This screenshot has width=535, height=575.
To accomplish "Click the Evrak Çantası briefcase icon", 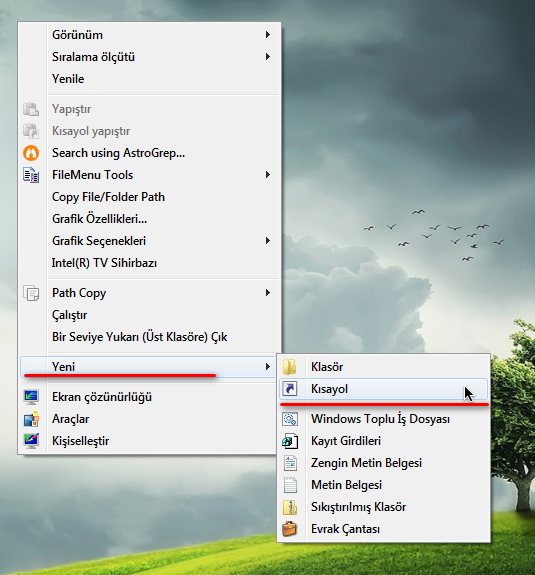I will [290, 529].
